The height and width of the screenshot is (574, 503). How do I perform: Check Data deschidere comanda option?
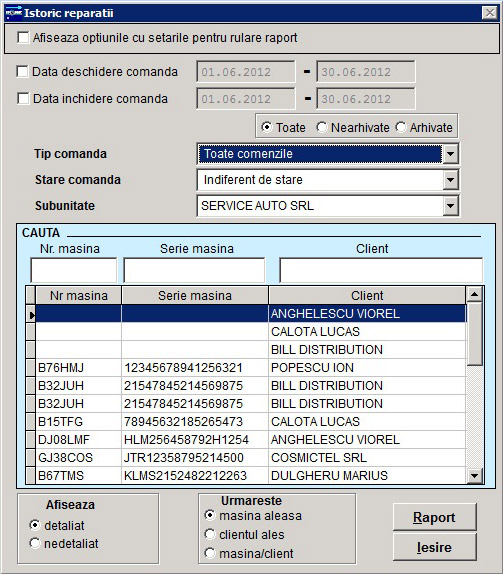click(x=22, y=71)
